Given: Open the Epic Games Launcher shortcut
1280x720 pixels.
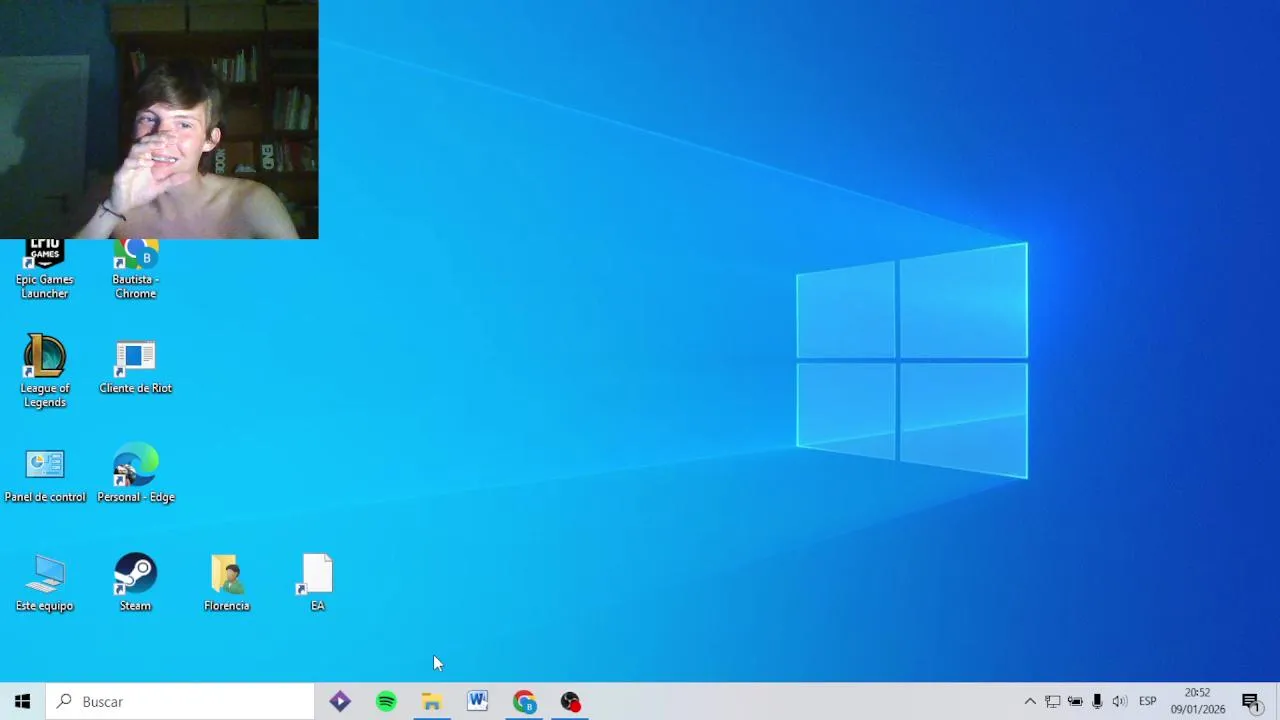Looking at the screenshot, I should pyautogui.click(x=44, y=270).
